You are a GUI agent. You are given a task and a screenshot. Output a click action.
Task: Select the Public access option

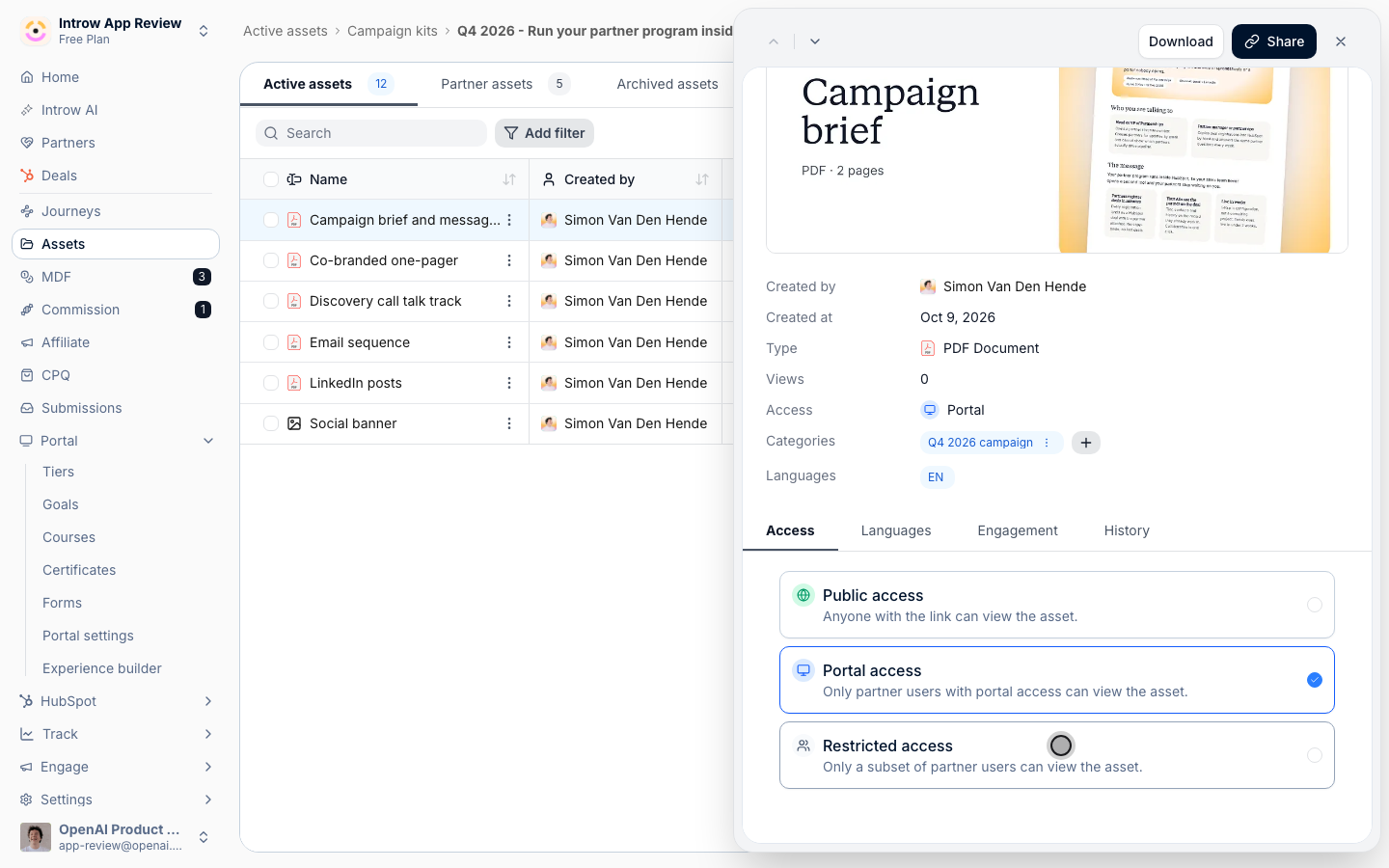point(1057,605)
